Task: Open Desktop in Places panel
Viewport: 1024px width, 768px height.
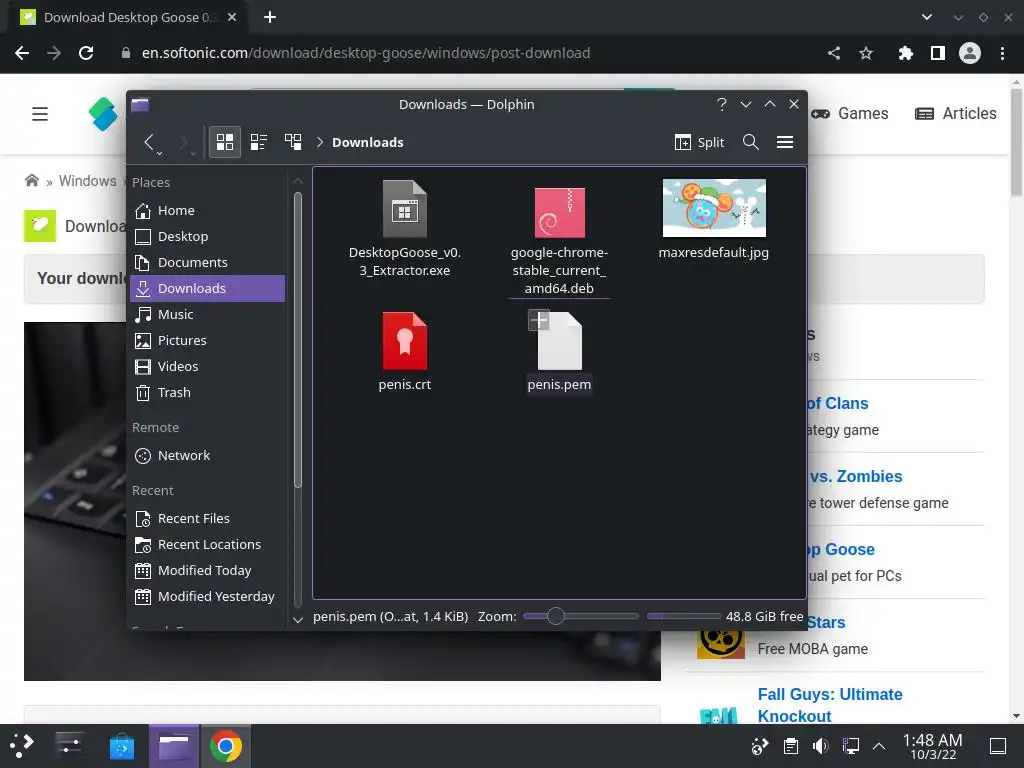Action: [x=208, y=236]
